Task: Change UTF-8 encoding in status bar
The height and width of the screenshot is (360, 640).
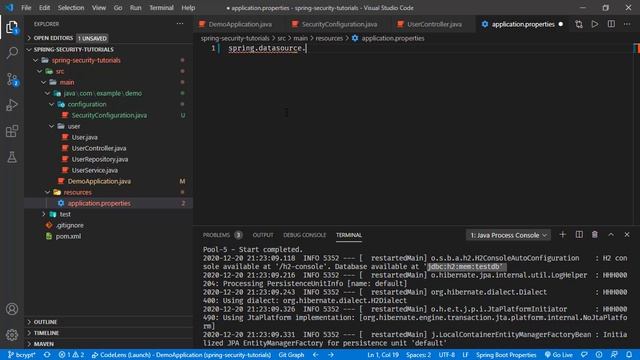Action: pos(447,355)
